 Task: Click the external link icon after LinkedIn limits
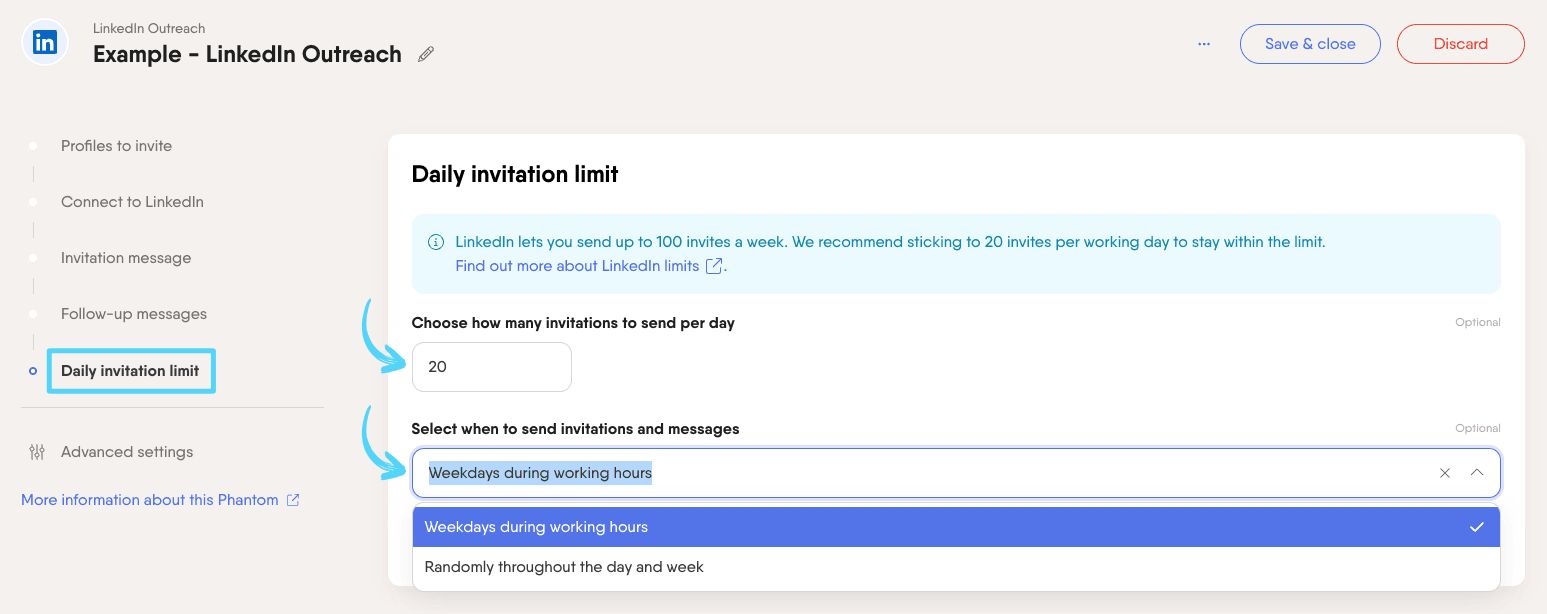click(x=714, y=266)
